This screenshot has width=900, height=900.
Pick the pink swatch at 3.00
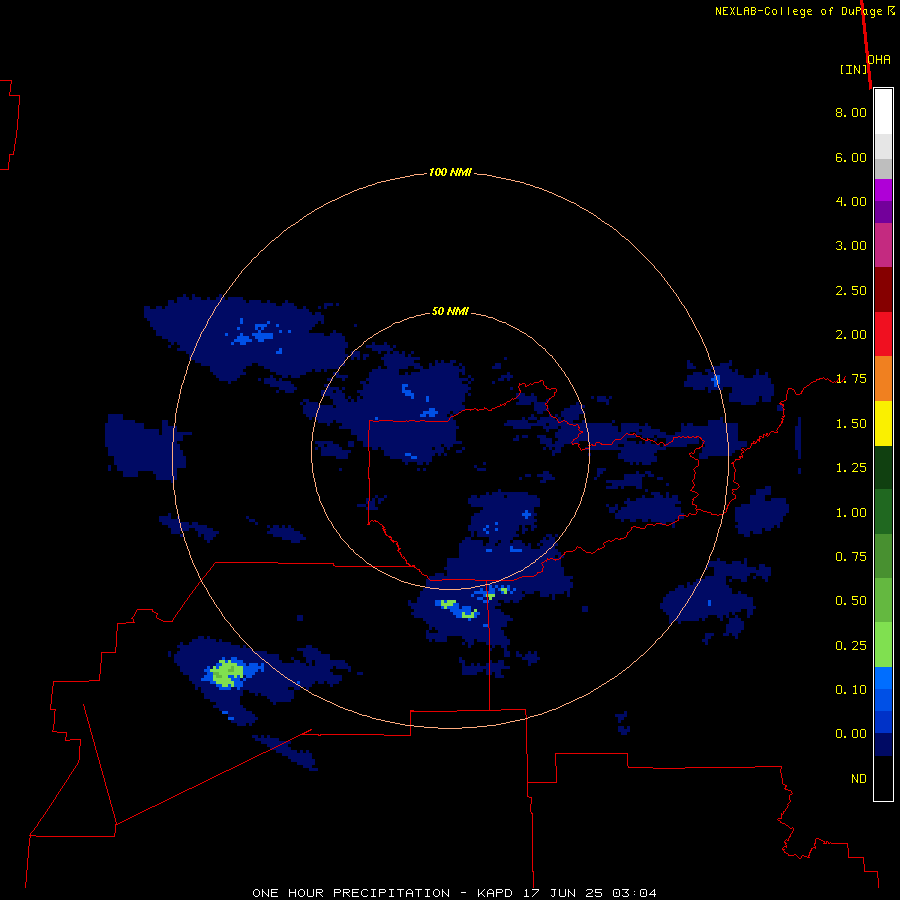pyautogui.click(x=883, y=245)
